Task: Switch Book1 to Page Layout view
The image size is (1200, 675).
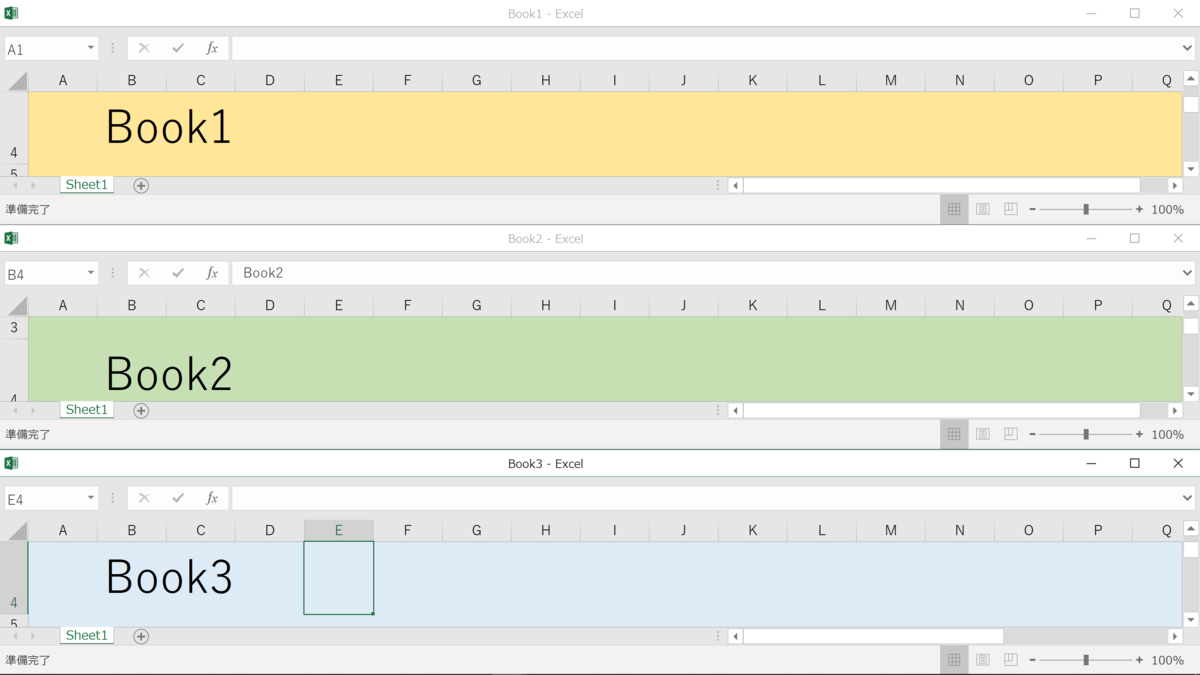Action: 983,209
